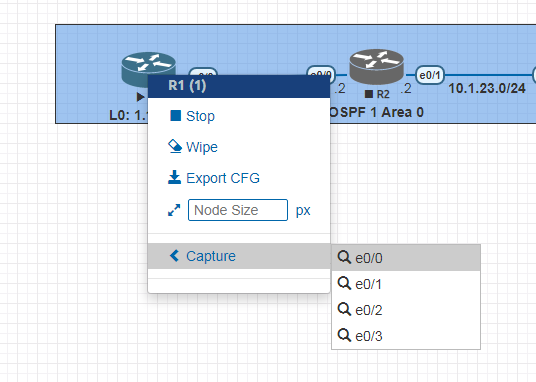Capture on interface e0/1

pyautogui.click(x=406, y=284)
